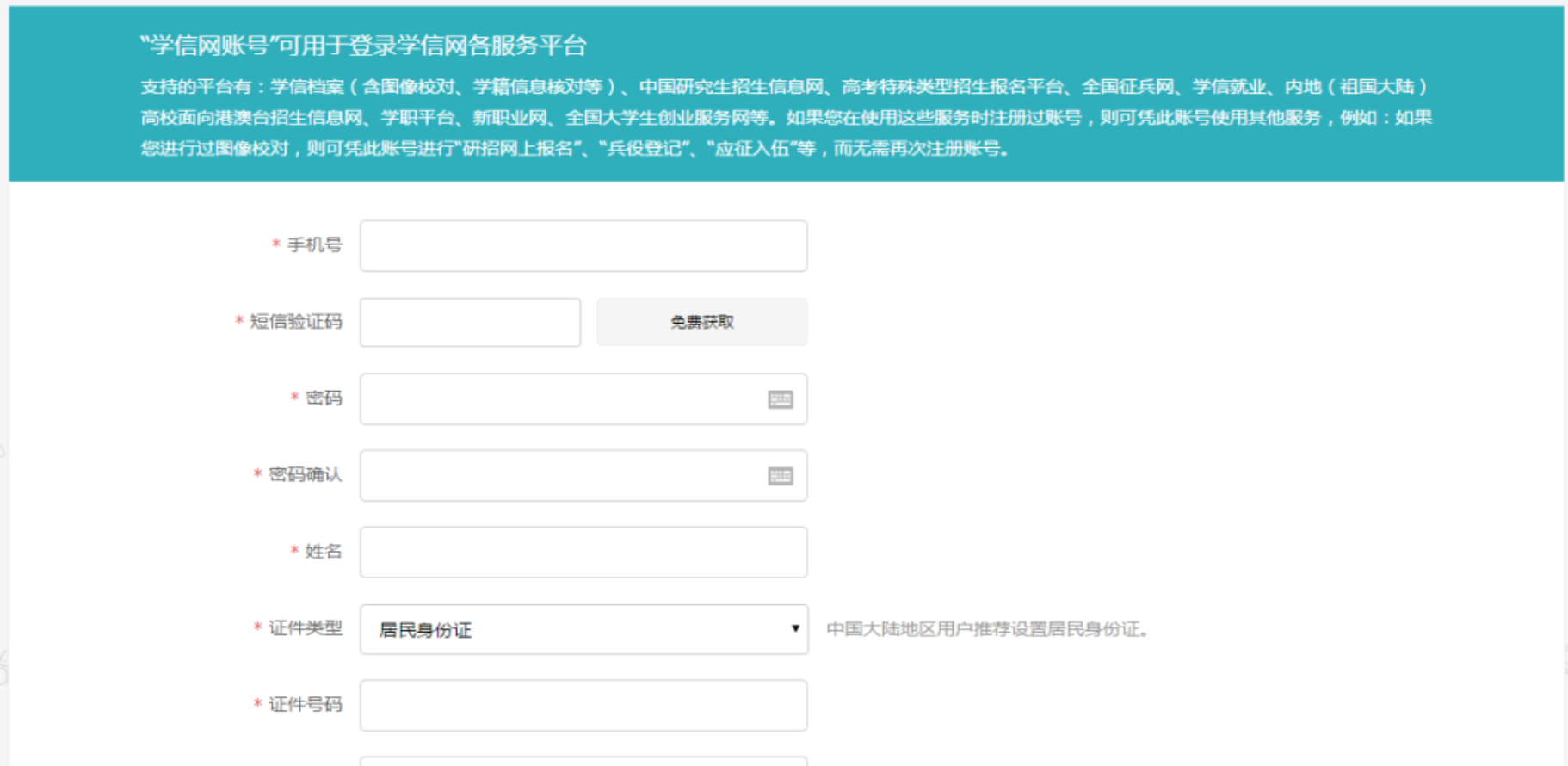Screen dimensions: 1568x766
Task: Click the 短信验证码 field label
Action: click(295, 322)
